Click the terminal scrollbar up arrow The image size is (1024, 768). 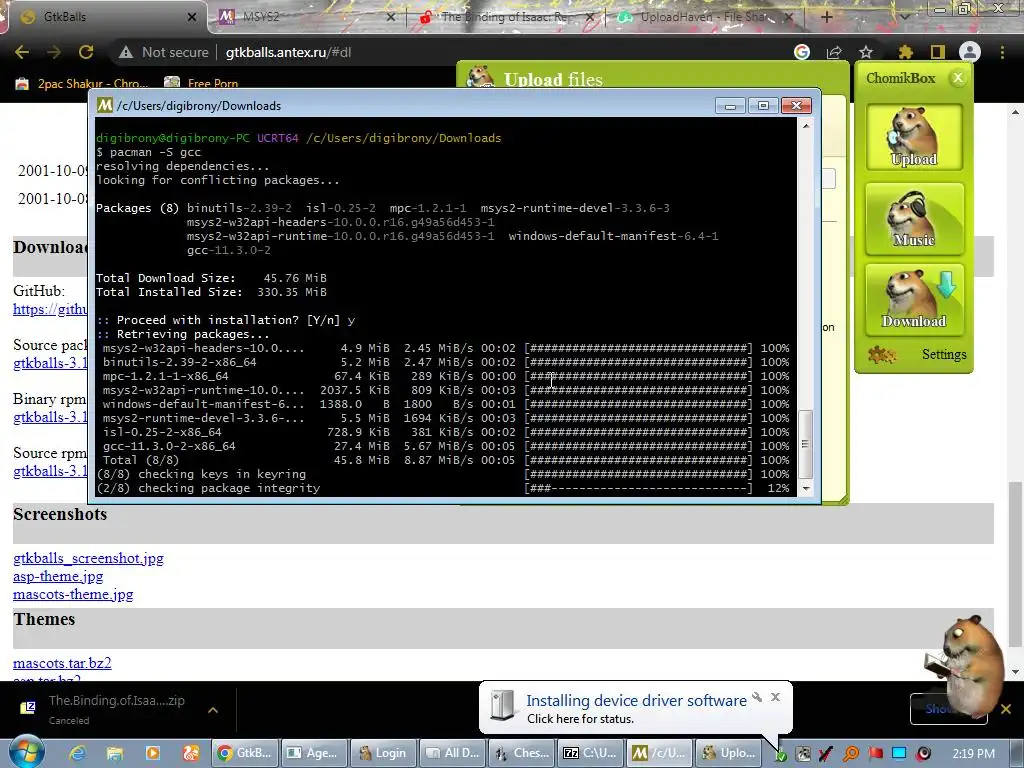click(x=806, y=125)
